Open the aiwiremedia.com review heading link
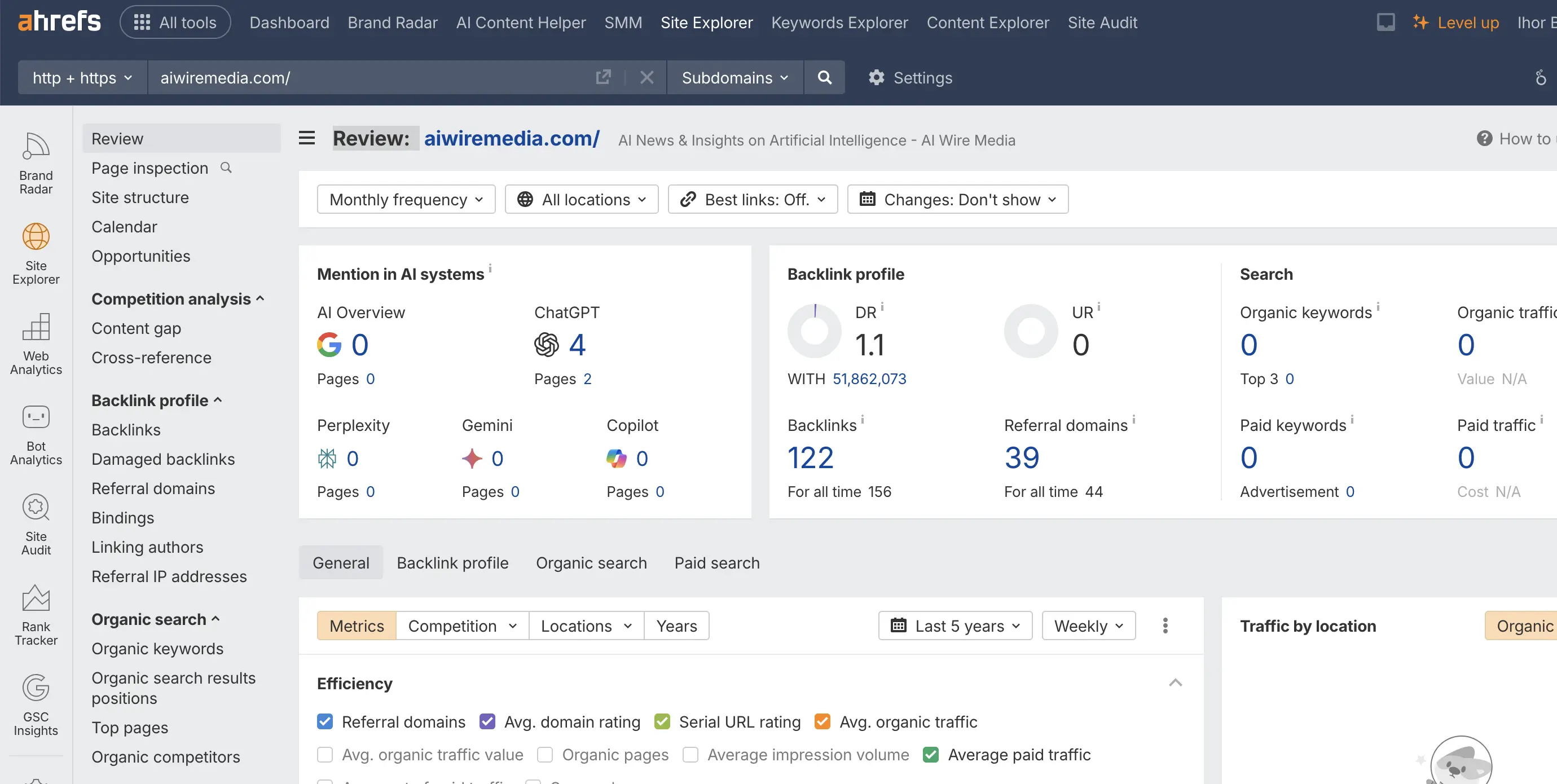Image resolution: width=1557 pixels, height=784 pixels. (x=511, y=138)
